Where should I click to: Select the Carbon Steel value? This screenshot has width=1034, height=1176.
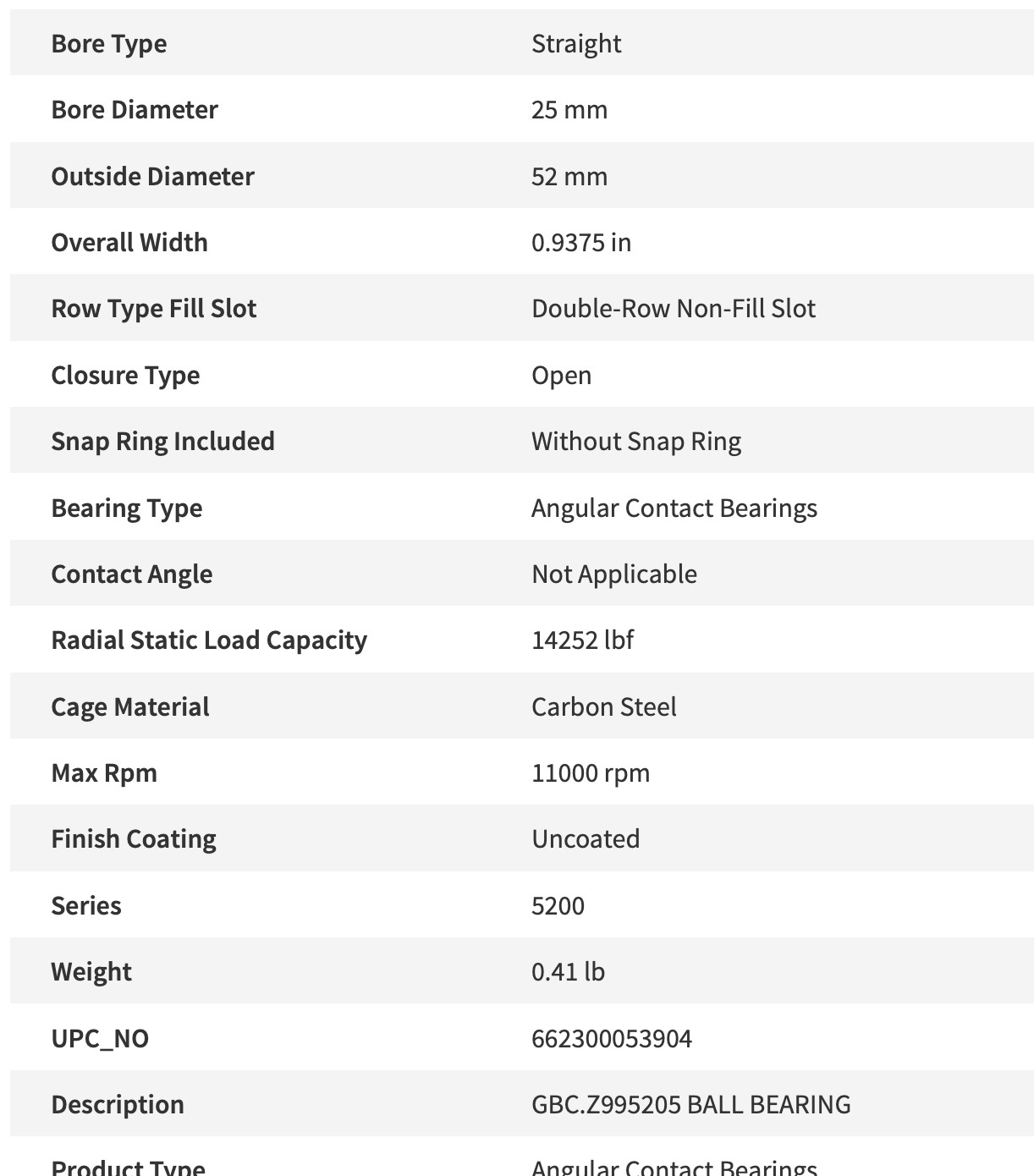click(x=603, y=706)
